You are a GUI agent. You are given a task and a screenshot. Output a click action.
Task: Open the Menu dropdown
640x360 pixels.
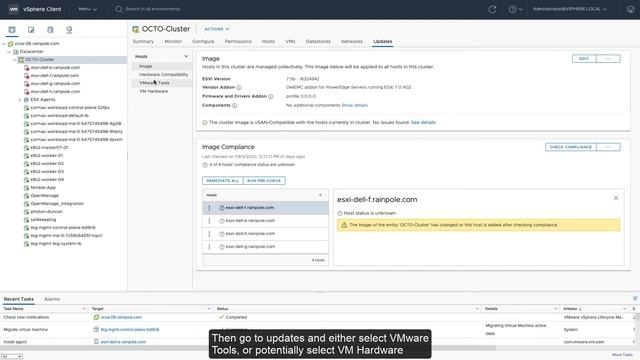[x=87, y=9]
